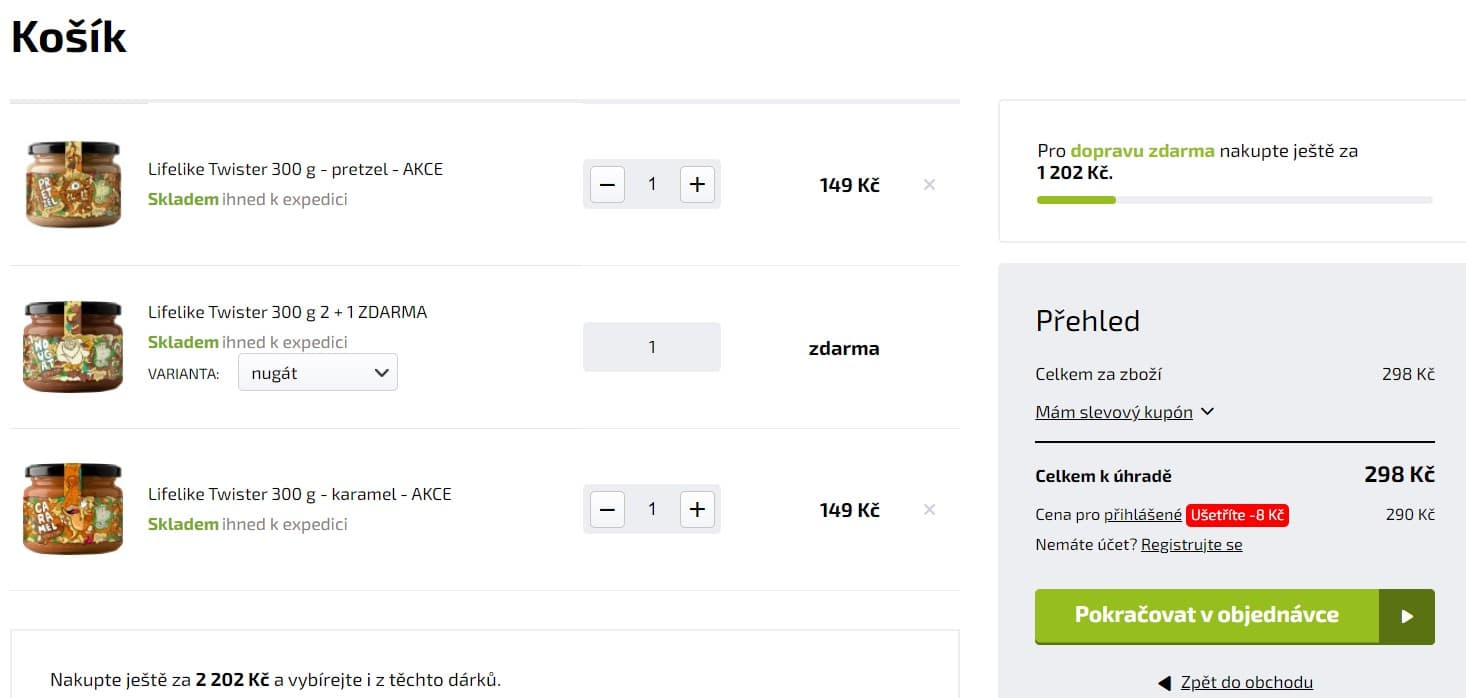Follow the Registrujte se link
1466x698 pixels.
point(1191,545)
